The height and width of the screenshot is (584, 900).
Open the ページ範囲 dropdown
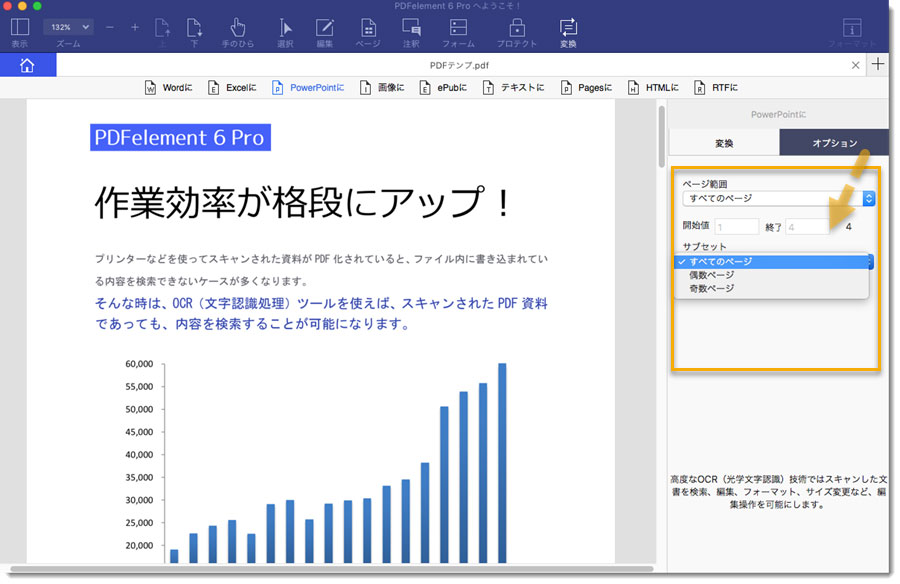[778, 198]
